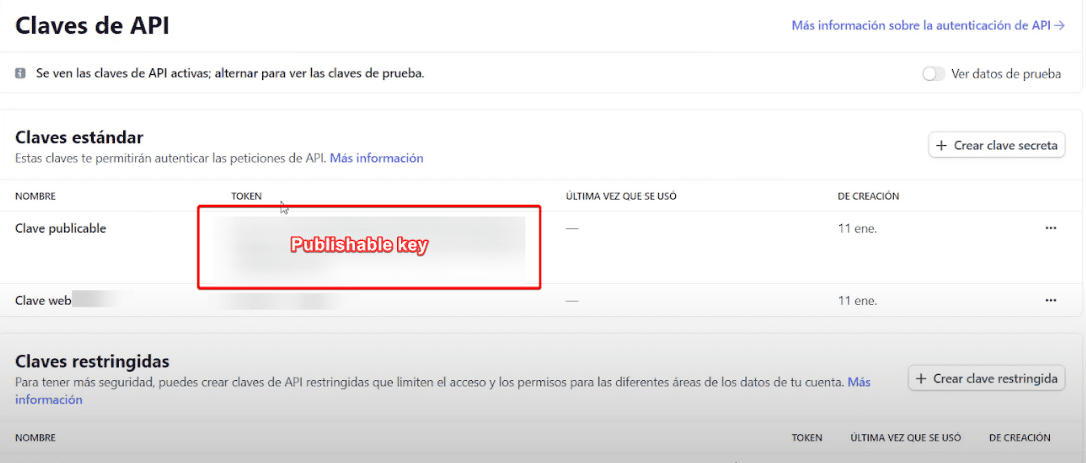Click the info icon beside active keys notice
Screen dimensions: 1086x463
coord(21,74)
